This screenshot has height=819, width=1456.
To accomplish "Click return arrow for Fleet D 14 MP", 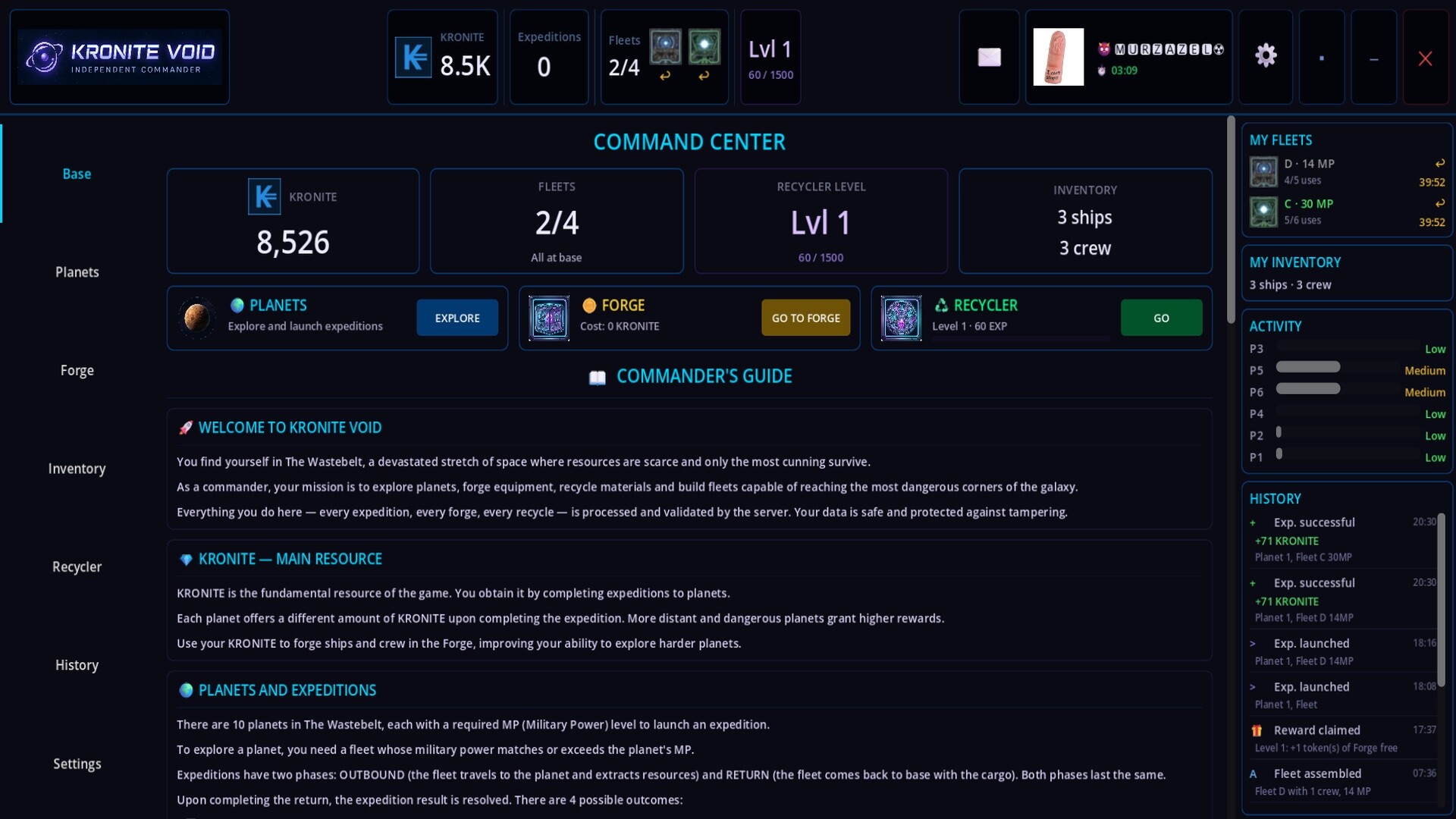I will pos(1439,163).
